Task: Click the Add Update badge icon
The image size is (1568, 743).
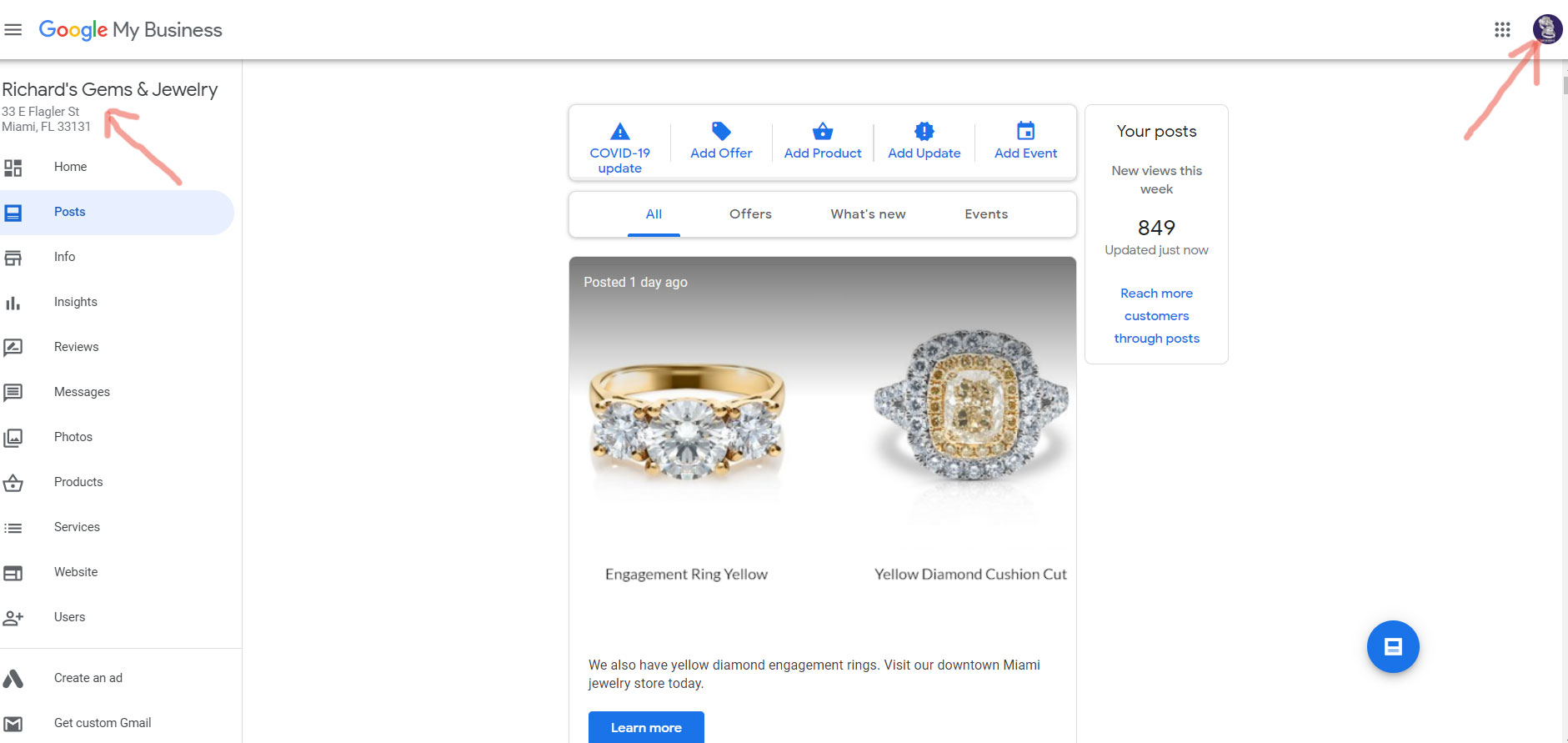Action: [x=924, y=131]
